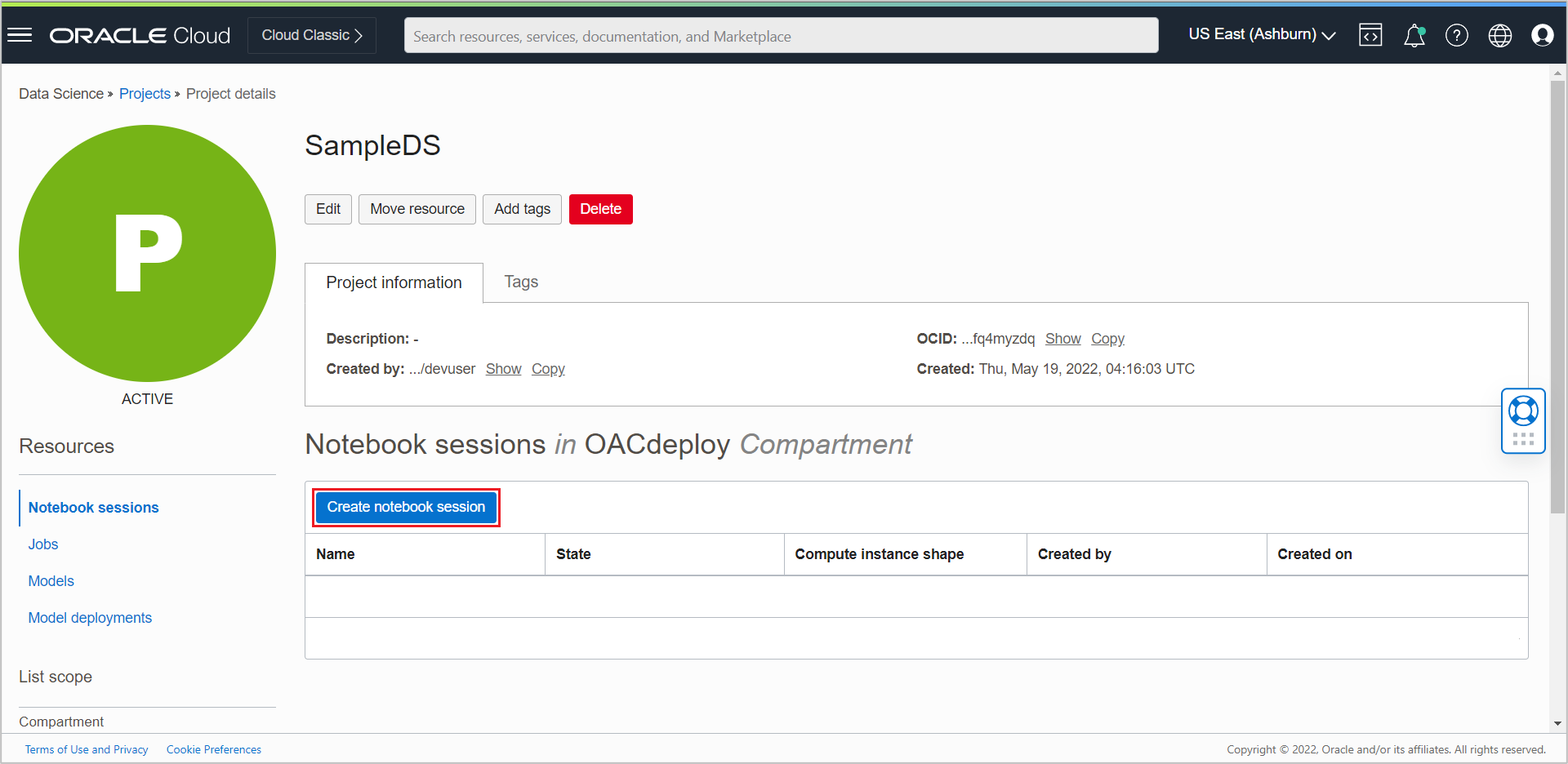
Task: Open the notifications bell
Action: (1414, 35)
